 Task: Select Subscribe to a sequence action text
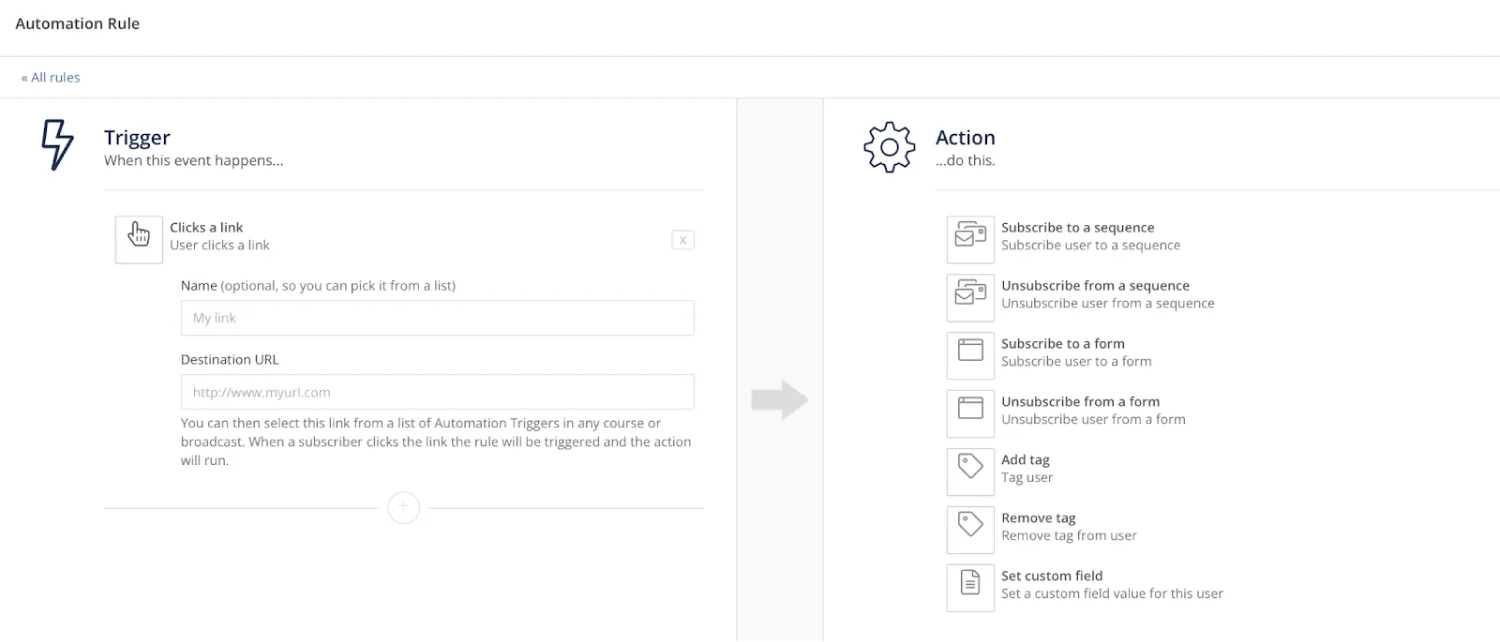tap(1077, 228)
